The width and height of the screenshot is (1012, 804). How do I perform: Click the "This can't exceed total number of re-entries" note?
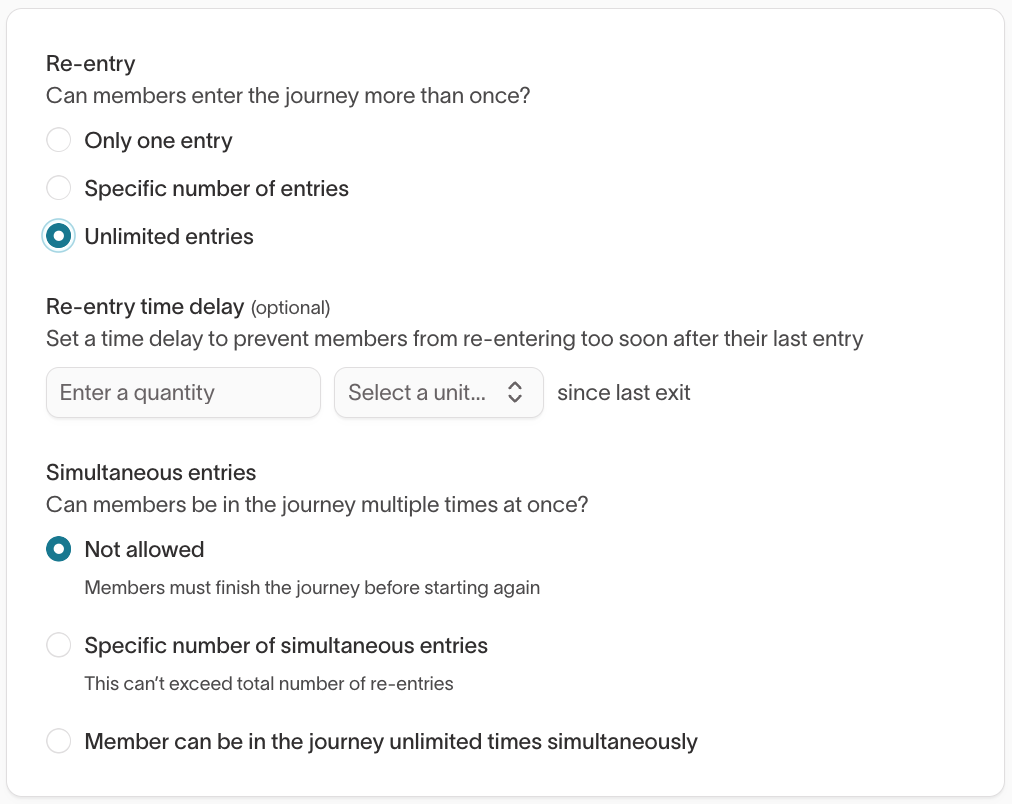(267, 683)
